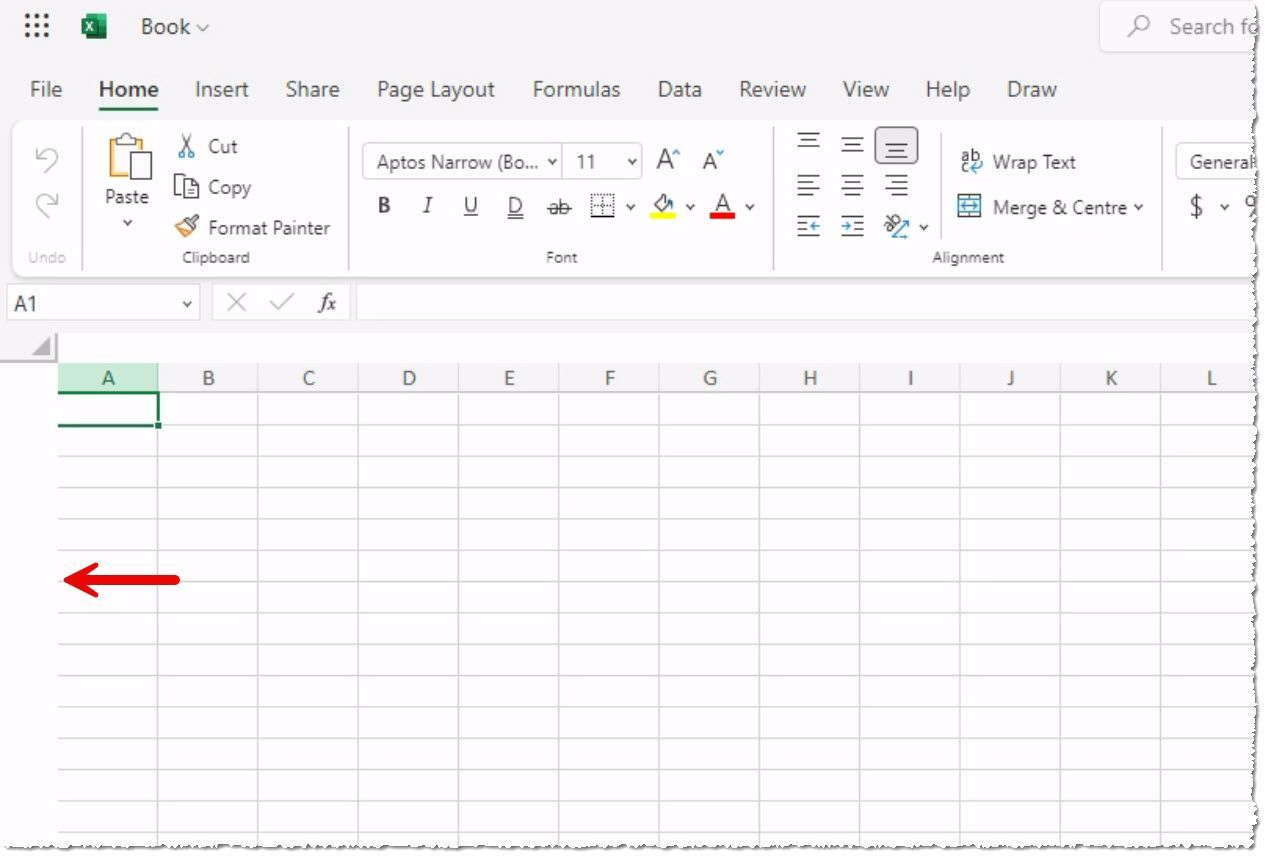
Task: Click the Align Left icon
Action: [x=808, y=185]
